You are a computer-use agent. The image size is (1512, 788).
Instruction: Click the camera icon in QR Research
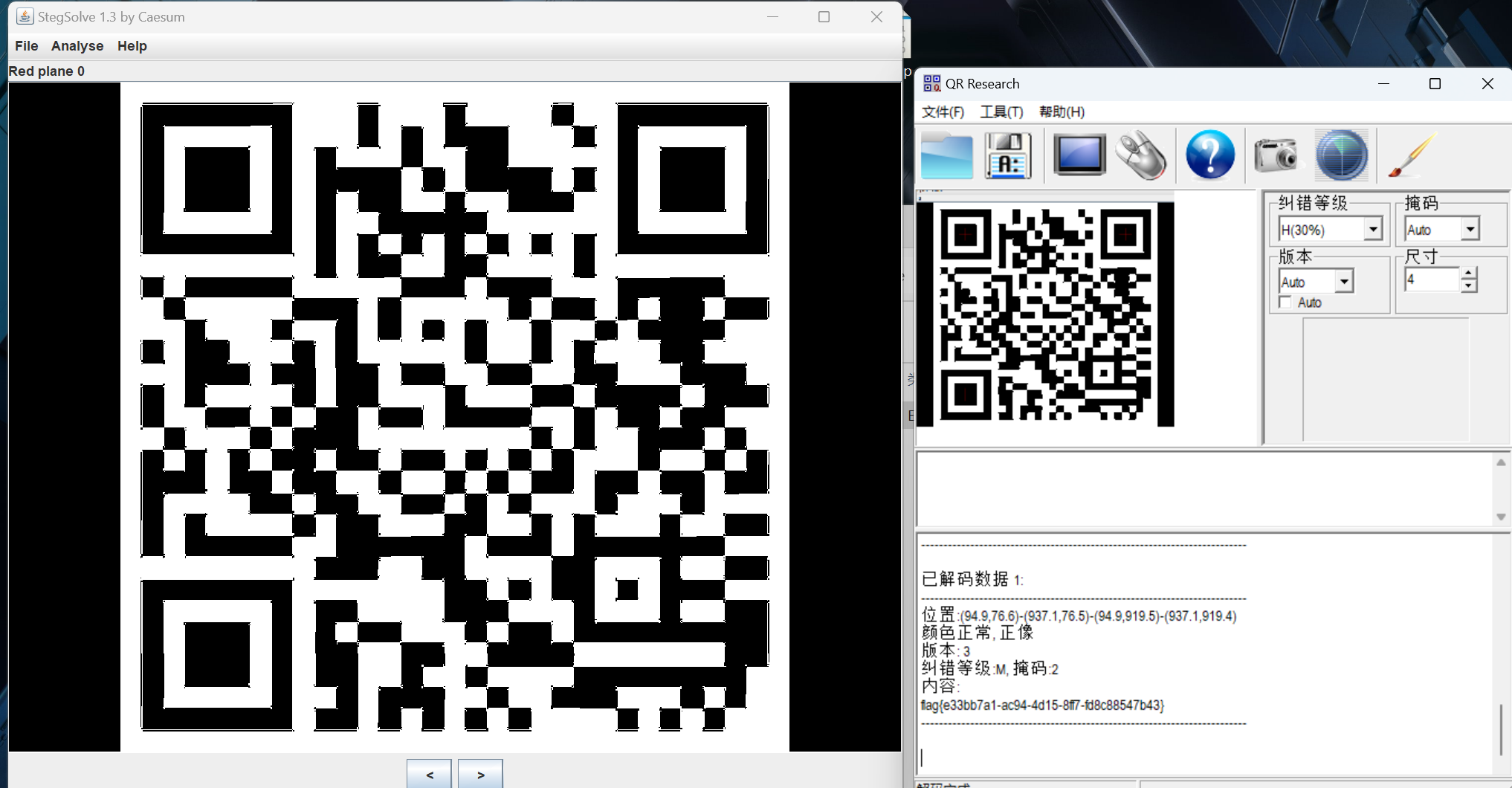click(1276, 155)
